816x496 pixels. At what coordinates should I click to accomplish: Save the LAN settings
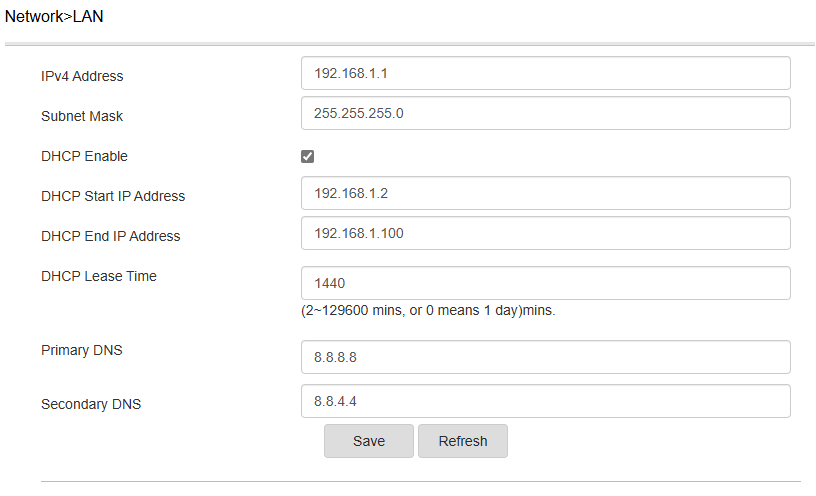pos(369,441)
